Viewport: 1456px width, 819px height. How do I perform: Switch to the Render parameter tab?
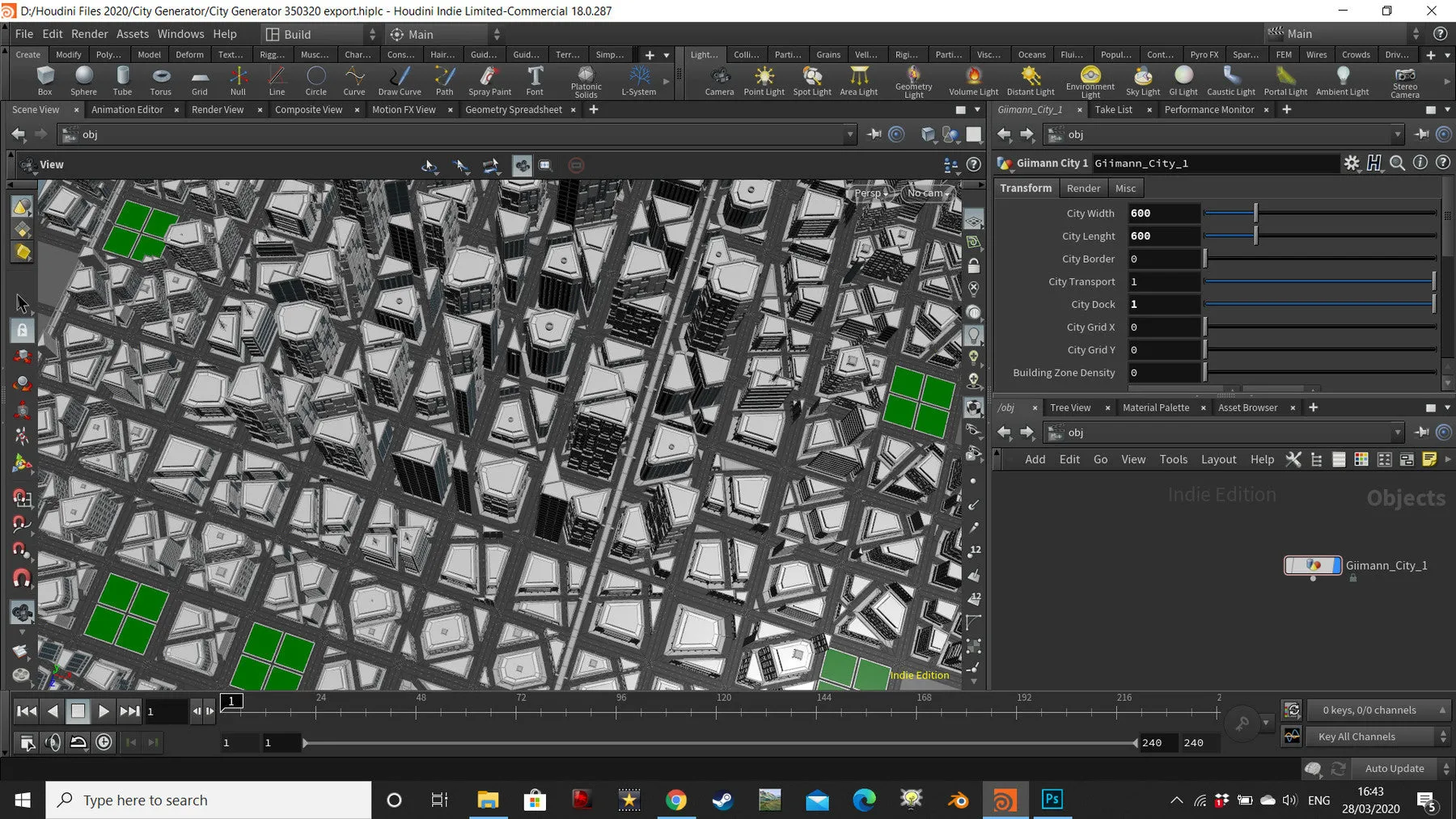[1083, 188]
